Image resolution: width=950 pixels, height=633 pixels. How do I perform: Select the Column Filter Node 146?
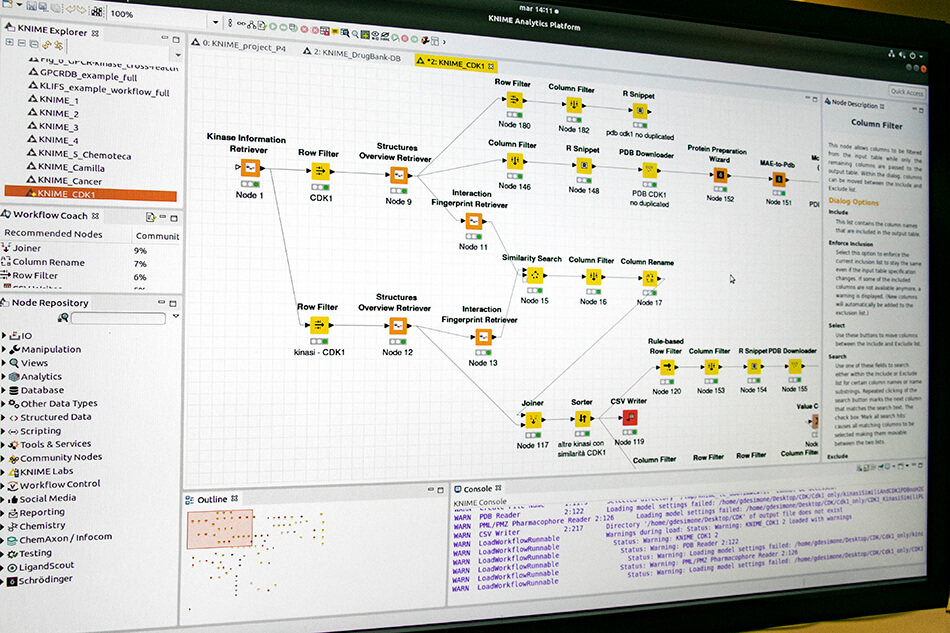click(x=514, y=161)
